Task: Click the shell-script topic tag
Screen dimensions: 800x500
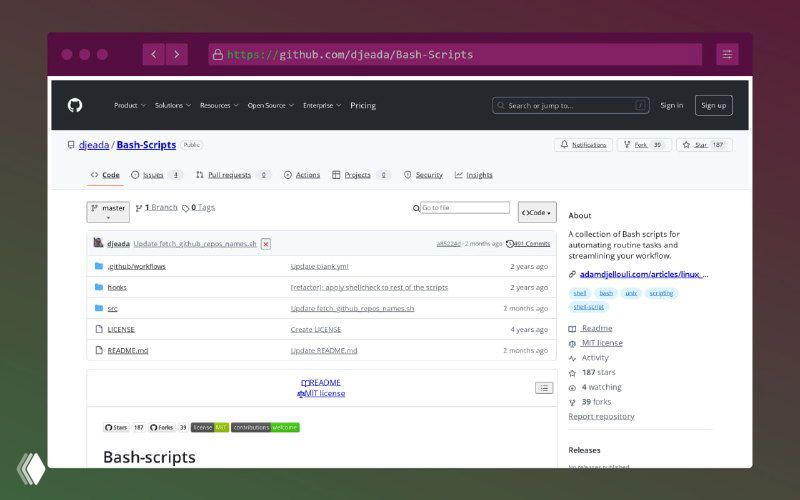Action: coord(588,307)
